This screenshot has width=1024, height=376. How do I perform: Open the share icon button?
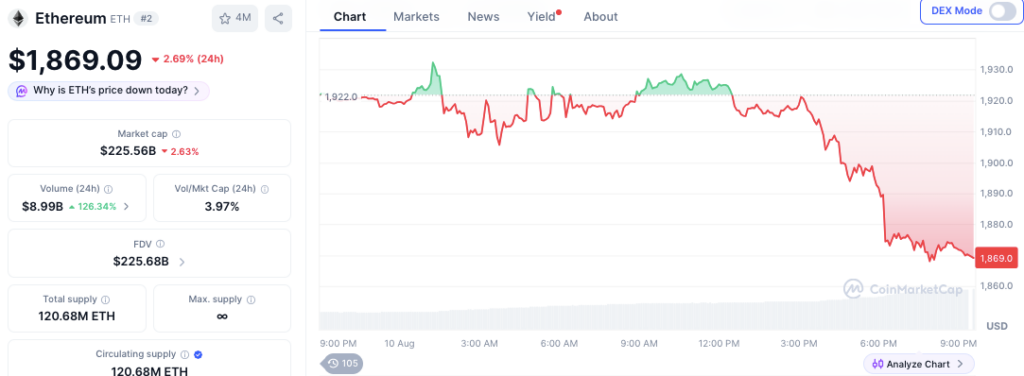point(278,18)
